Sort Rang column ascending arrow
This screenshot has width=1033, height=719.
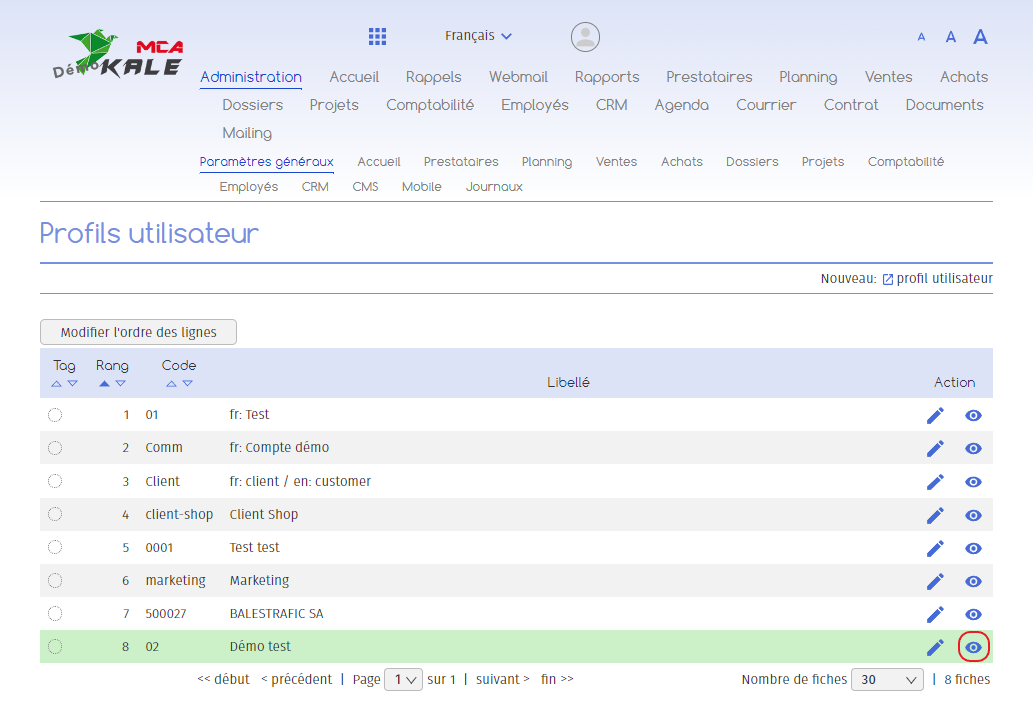point(105,383)
